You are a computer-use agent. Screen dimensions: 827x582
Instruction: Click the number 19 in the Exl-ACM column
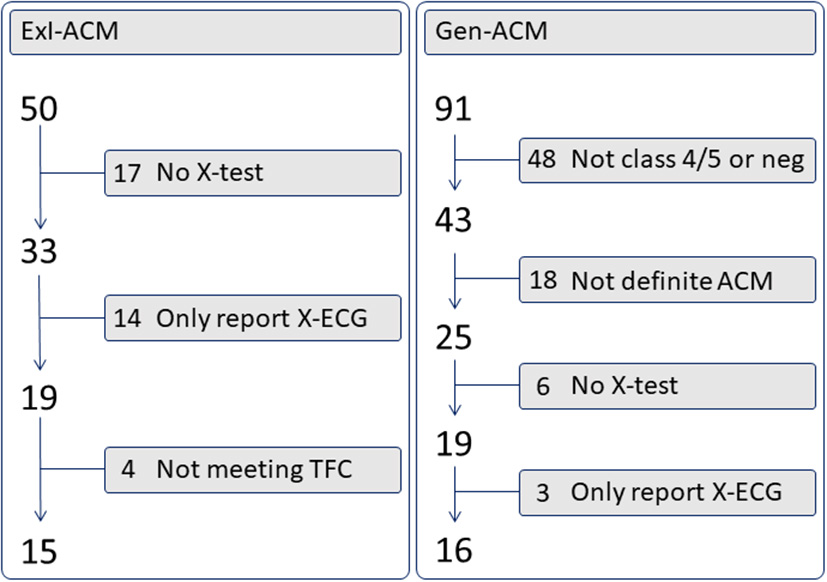(40, 397)
